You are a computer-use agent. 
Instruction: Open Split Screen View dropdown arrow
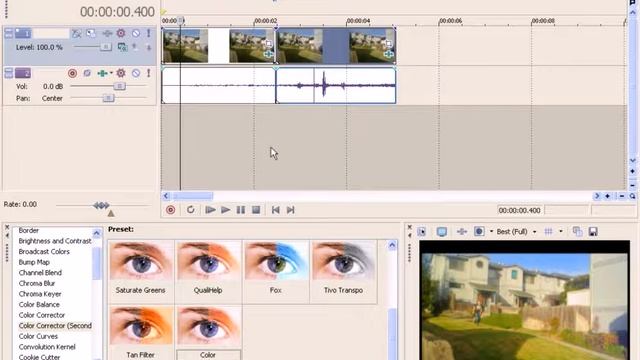[x=491, y=232]
